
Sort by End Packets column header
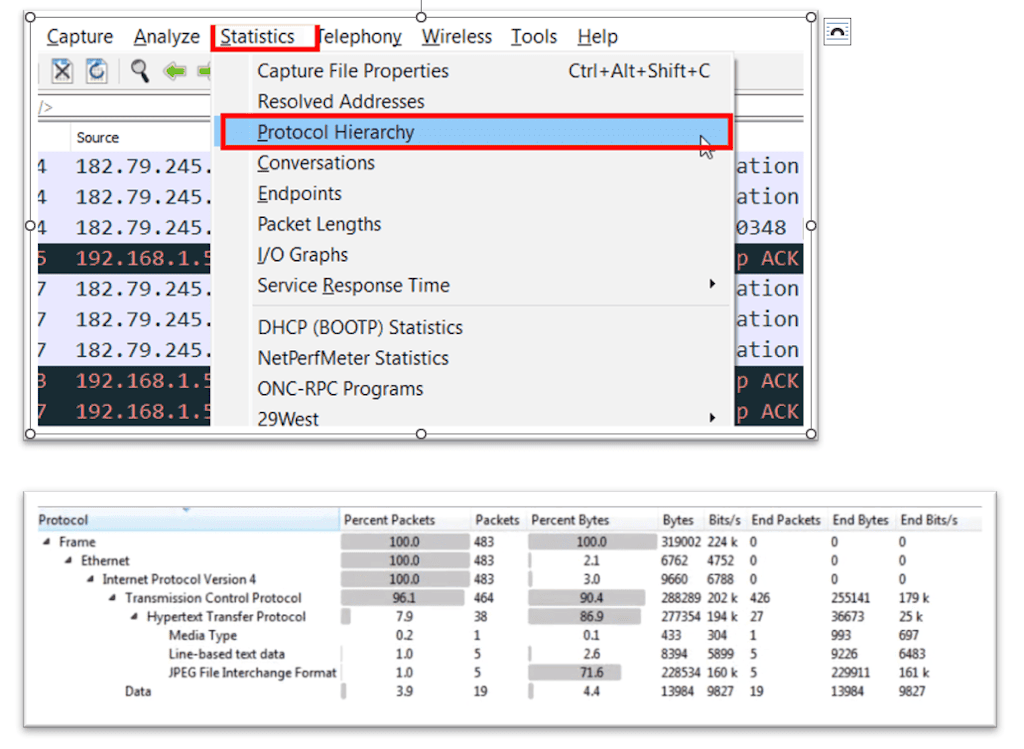tap(786, 520)
